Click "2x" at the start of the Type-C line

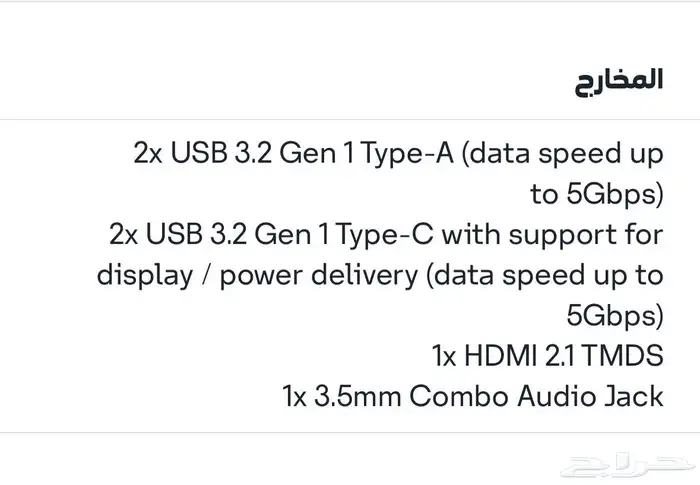(125, 235)
